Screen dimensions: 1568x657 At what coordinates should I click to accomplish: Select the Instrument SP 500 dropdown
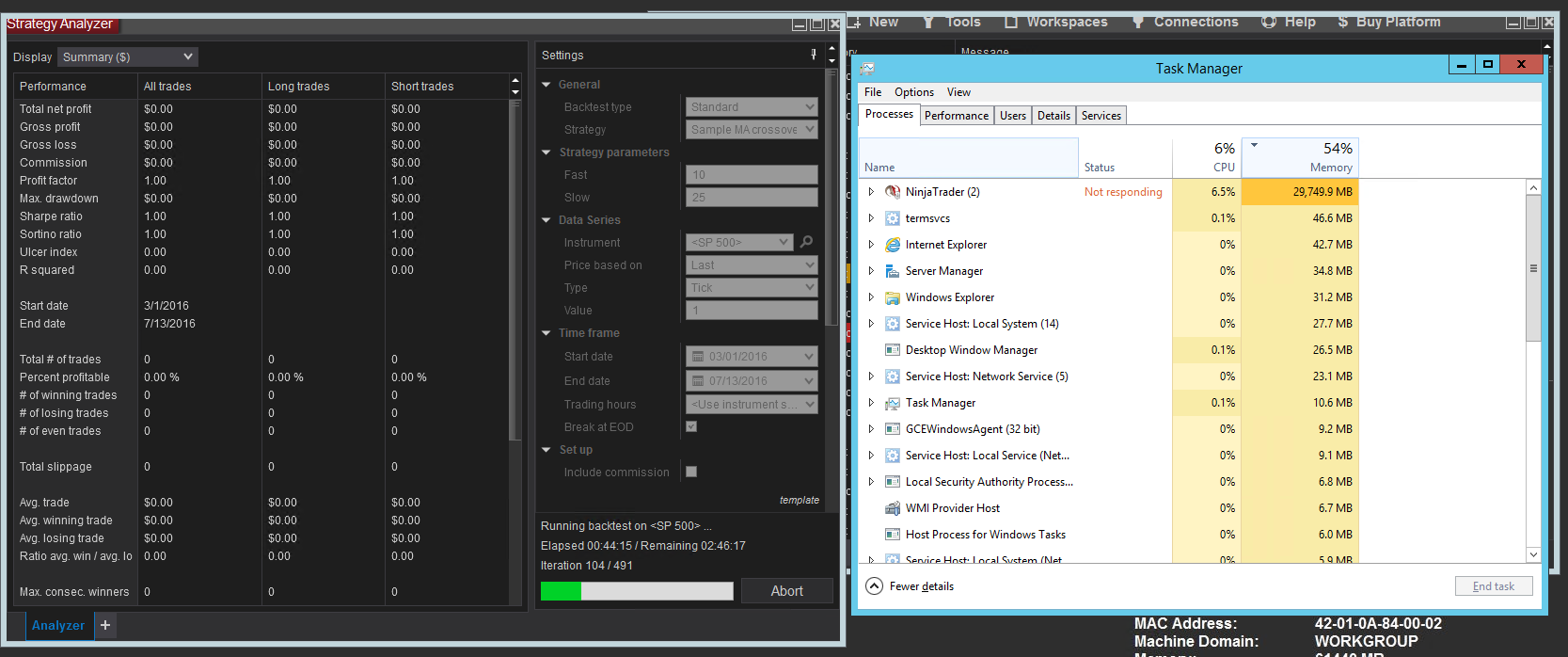(x=740, y=242)
